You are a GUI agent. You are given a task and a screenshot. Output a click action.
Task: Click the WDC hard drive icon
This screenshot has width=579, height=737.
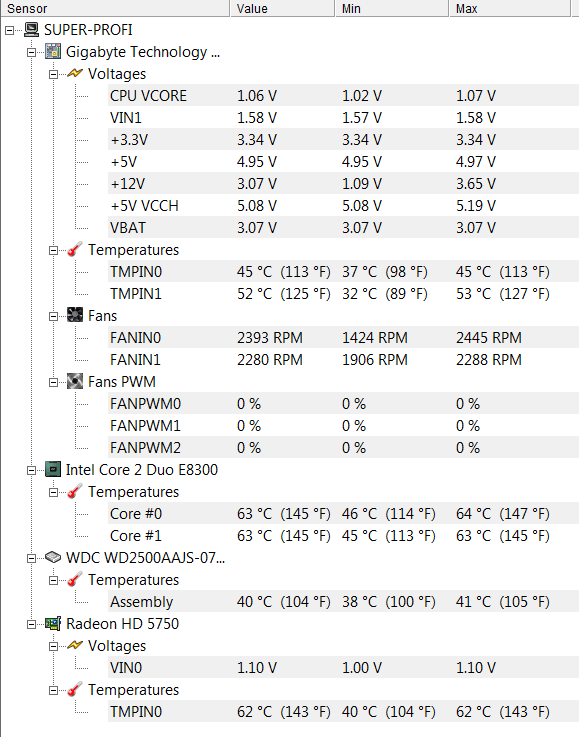tap(53, 557)
